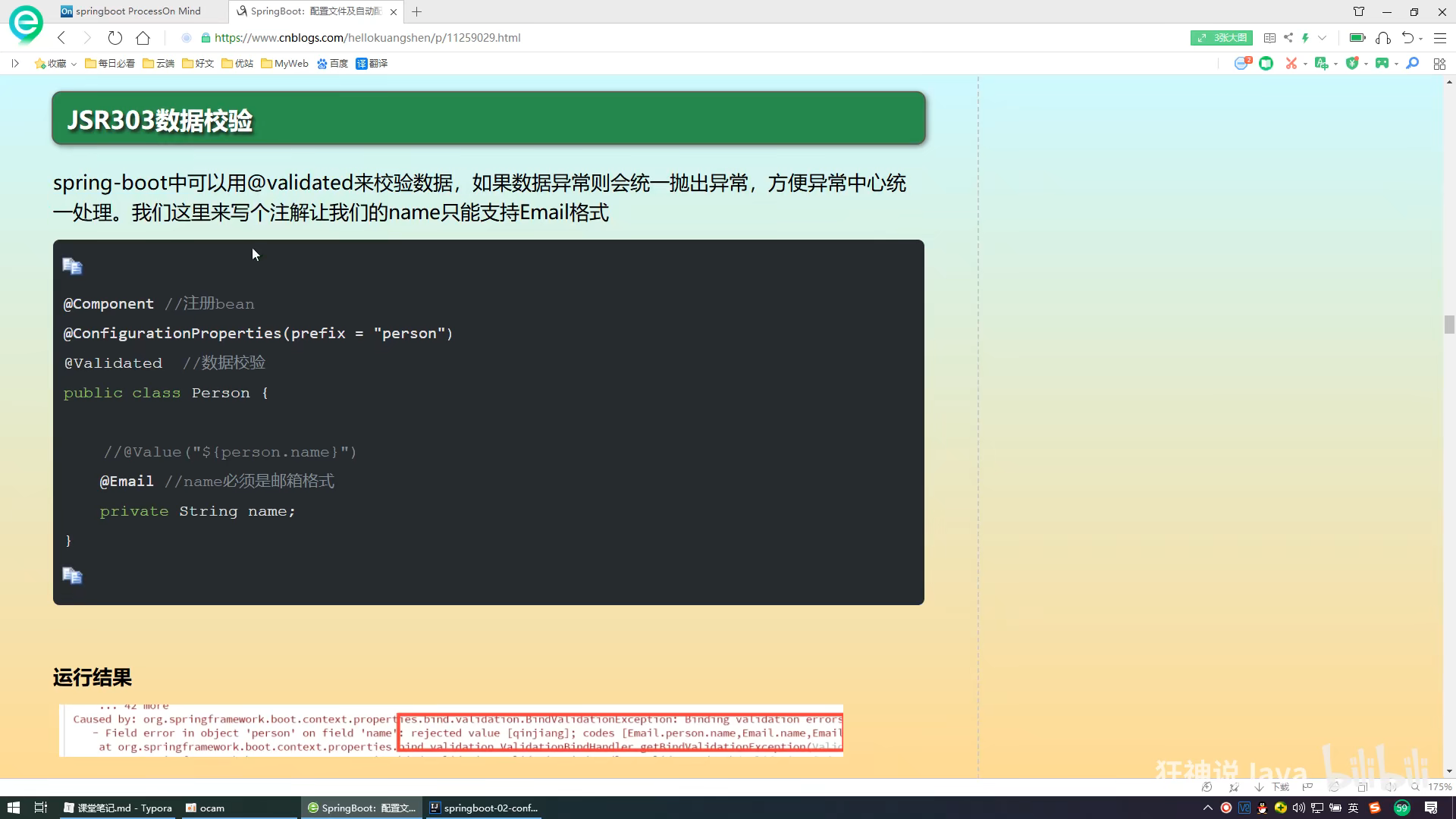This screenshot has width=1456, height=819.
Task: Open the extensions grid icon
Action: [1439, 64]
